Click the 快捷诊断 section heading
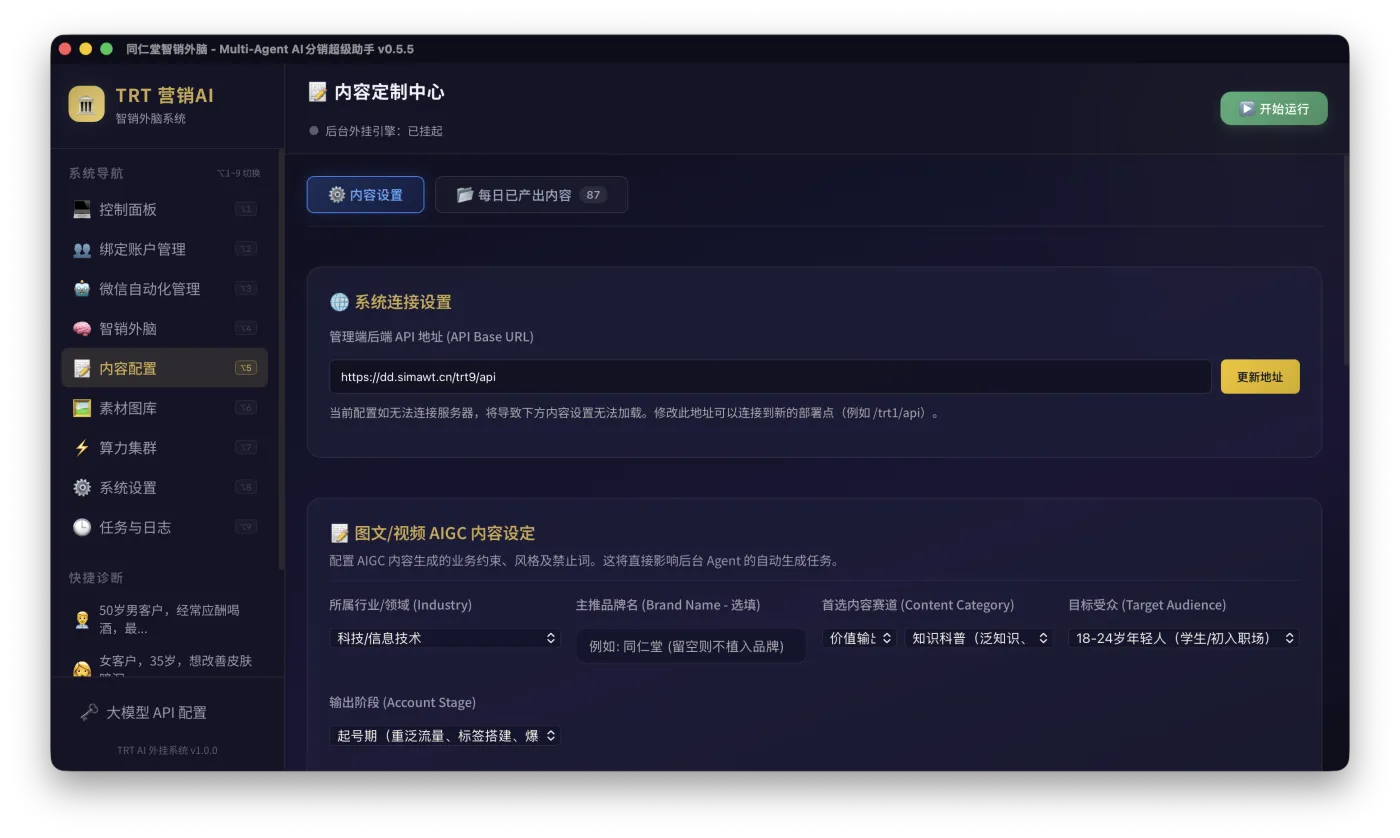 (x=96, y=578)
